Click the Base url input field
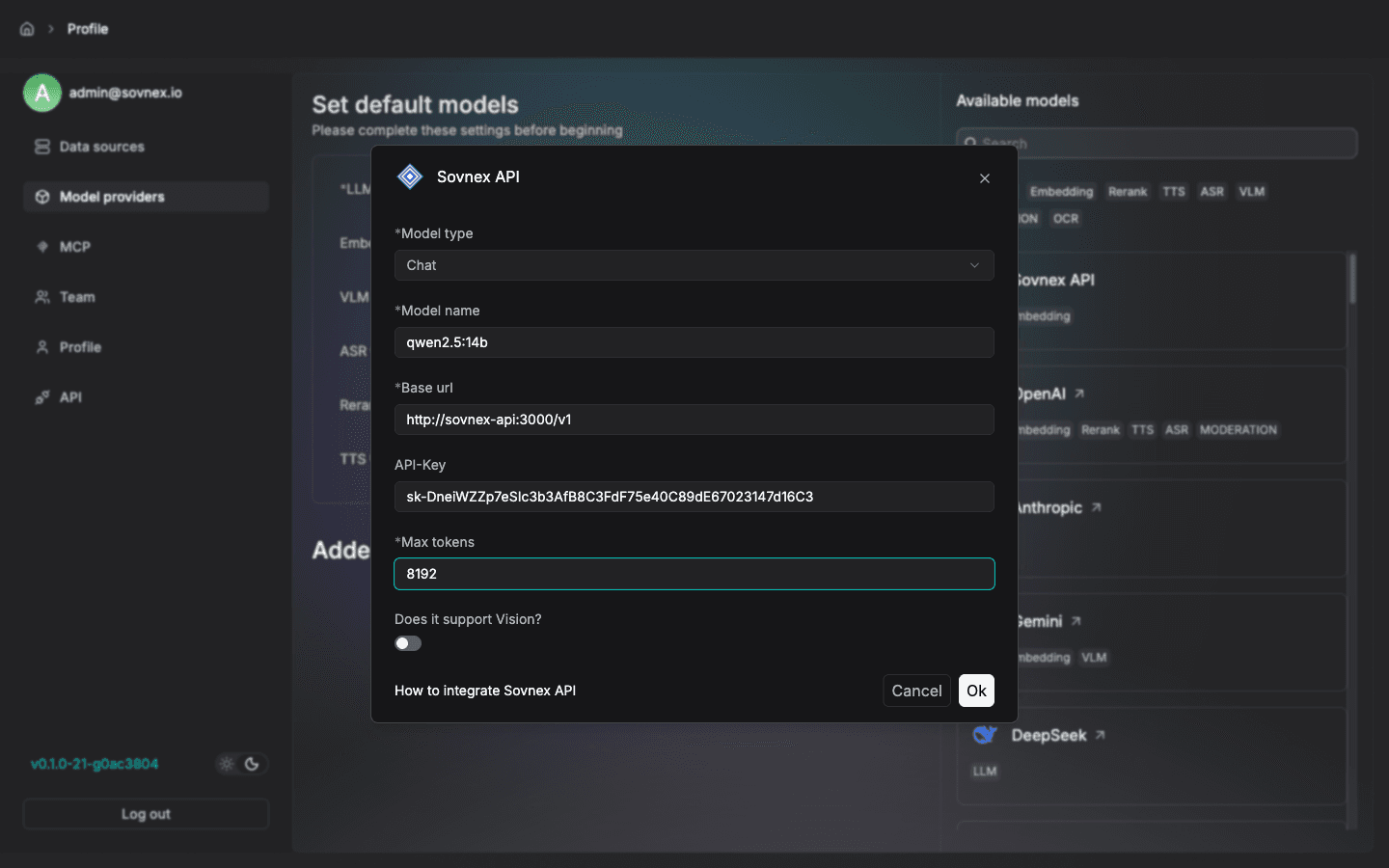 coord(694,420)
